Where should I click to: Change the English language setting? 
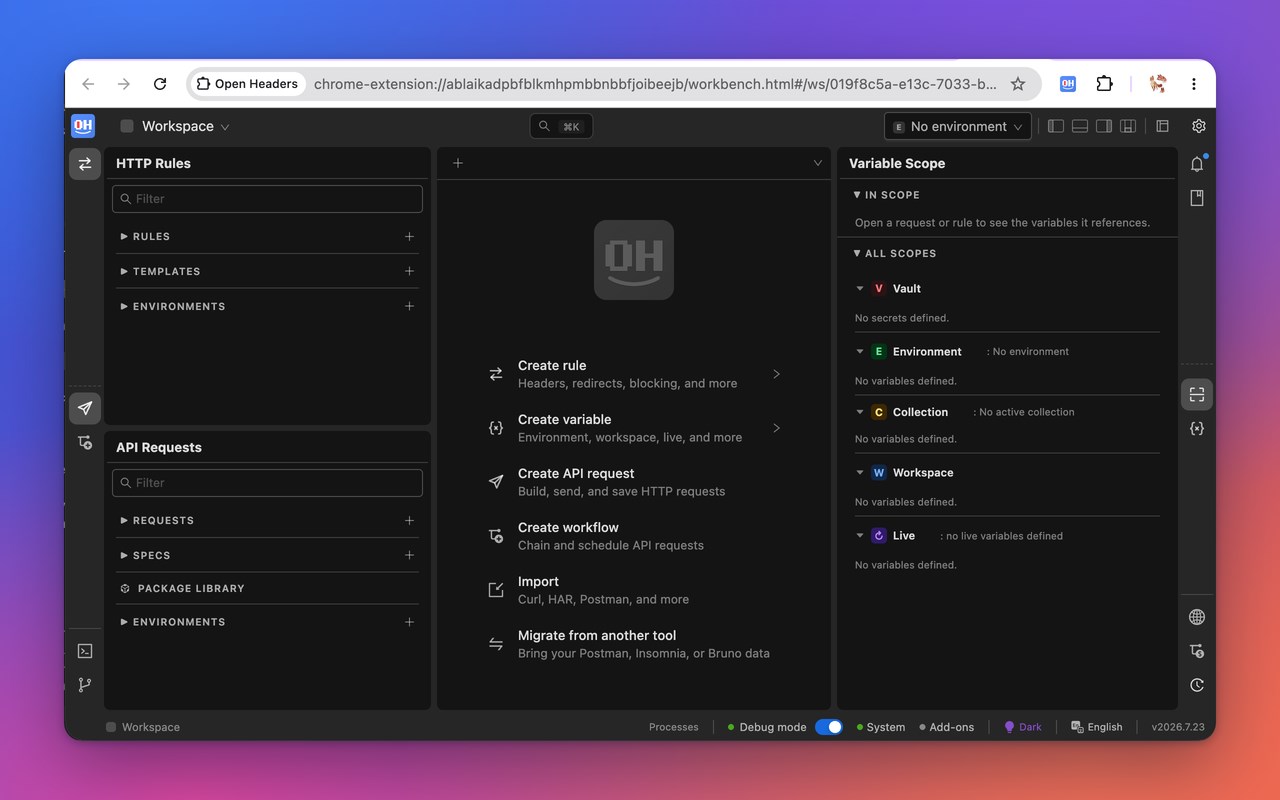[1097, 727]
